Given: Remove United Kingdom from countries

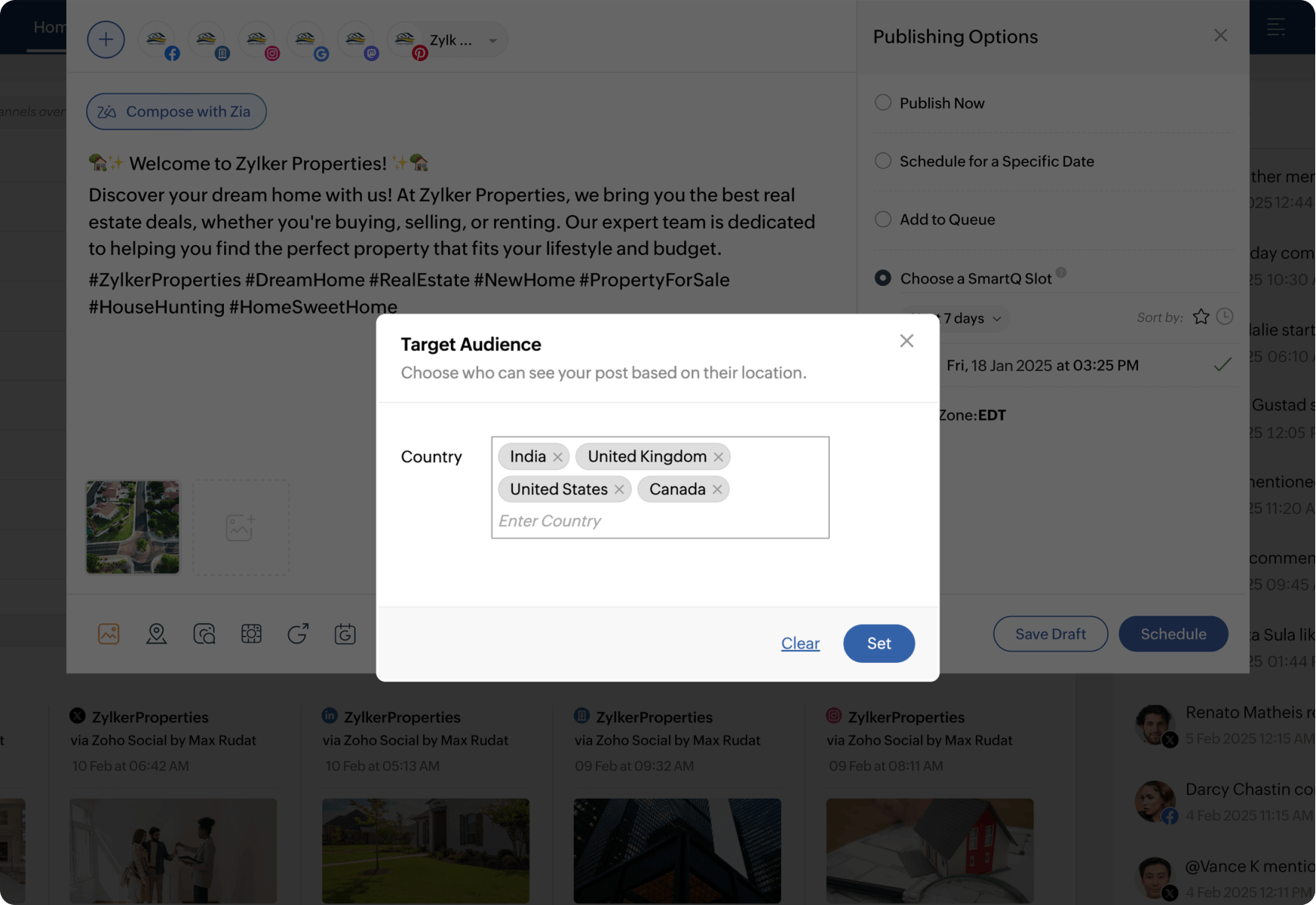Looking at the screenshot, I should coord(718,457).
